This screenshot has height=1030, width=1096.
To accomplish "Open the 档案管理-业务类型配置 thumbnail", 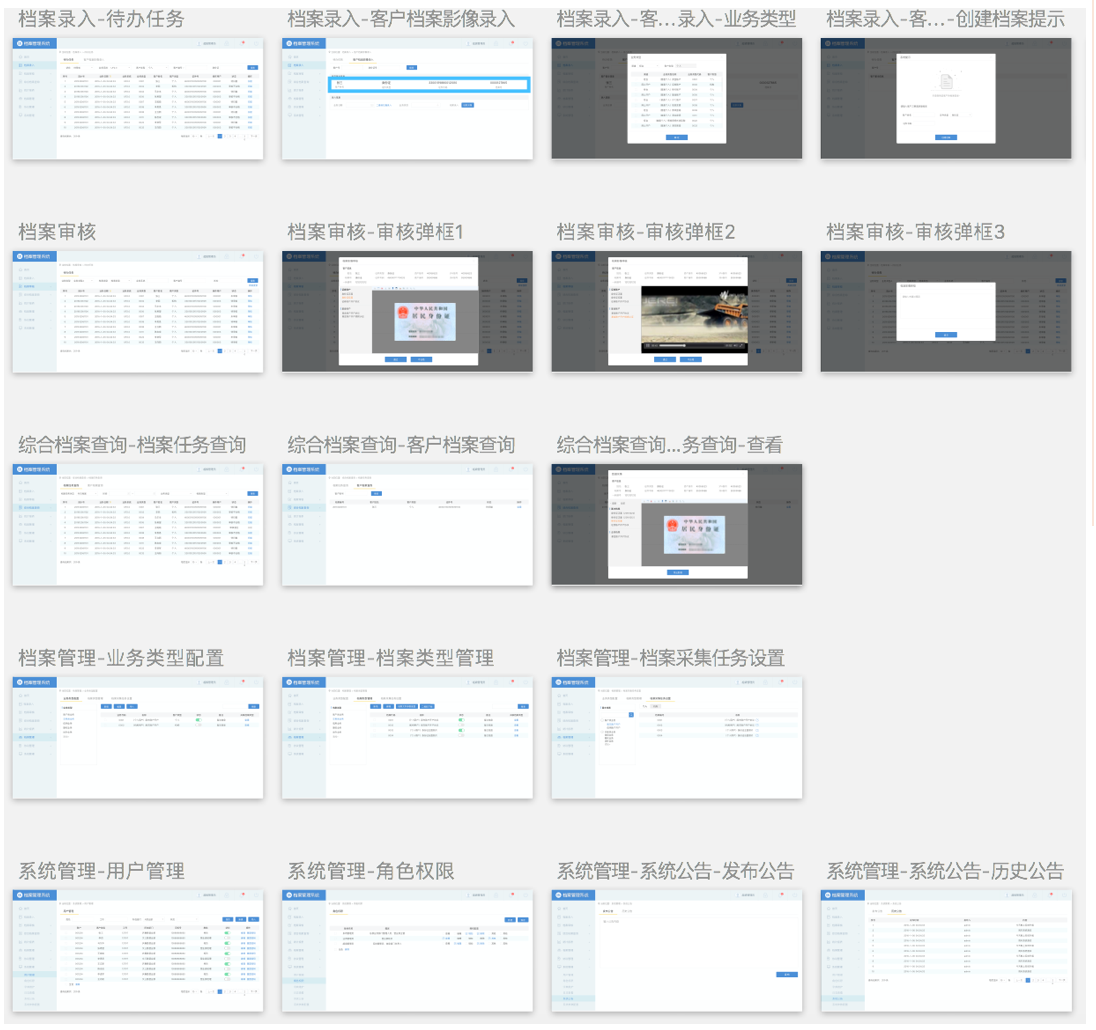I will (x=138, y=738).
